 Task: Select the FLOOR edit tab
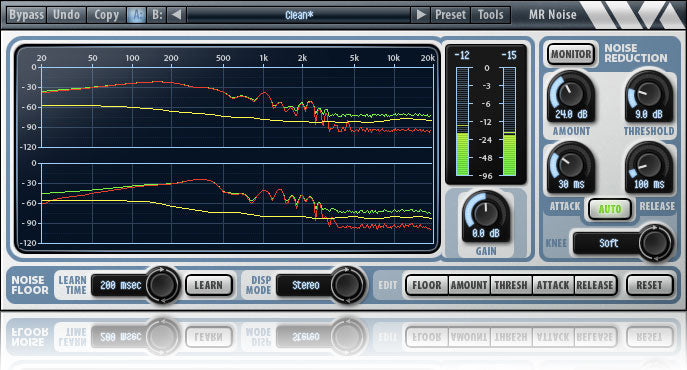(x=427, y=285)
